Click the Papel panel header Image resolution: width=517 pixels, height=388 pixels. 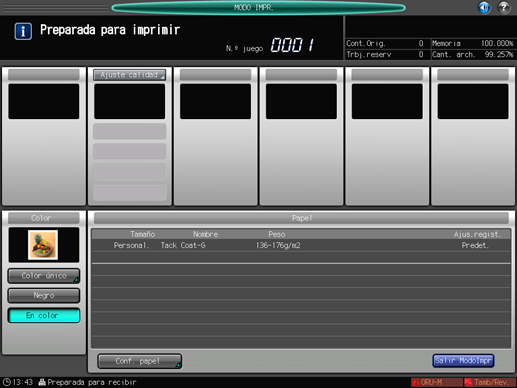pos(301,218)
